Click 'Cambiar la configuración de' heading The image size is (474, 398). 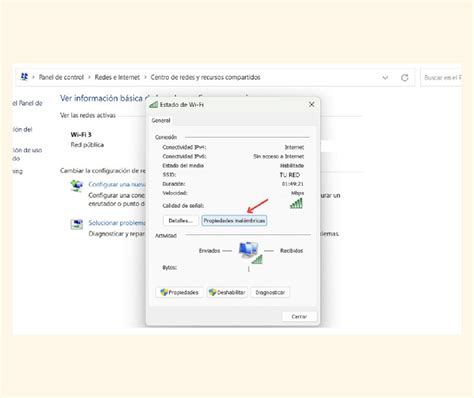pyautogui.click(x=103, y=171)
